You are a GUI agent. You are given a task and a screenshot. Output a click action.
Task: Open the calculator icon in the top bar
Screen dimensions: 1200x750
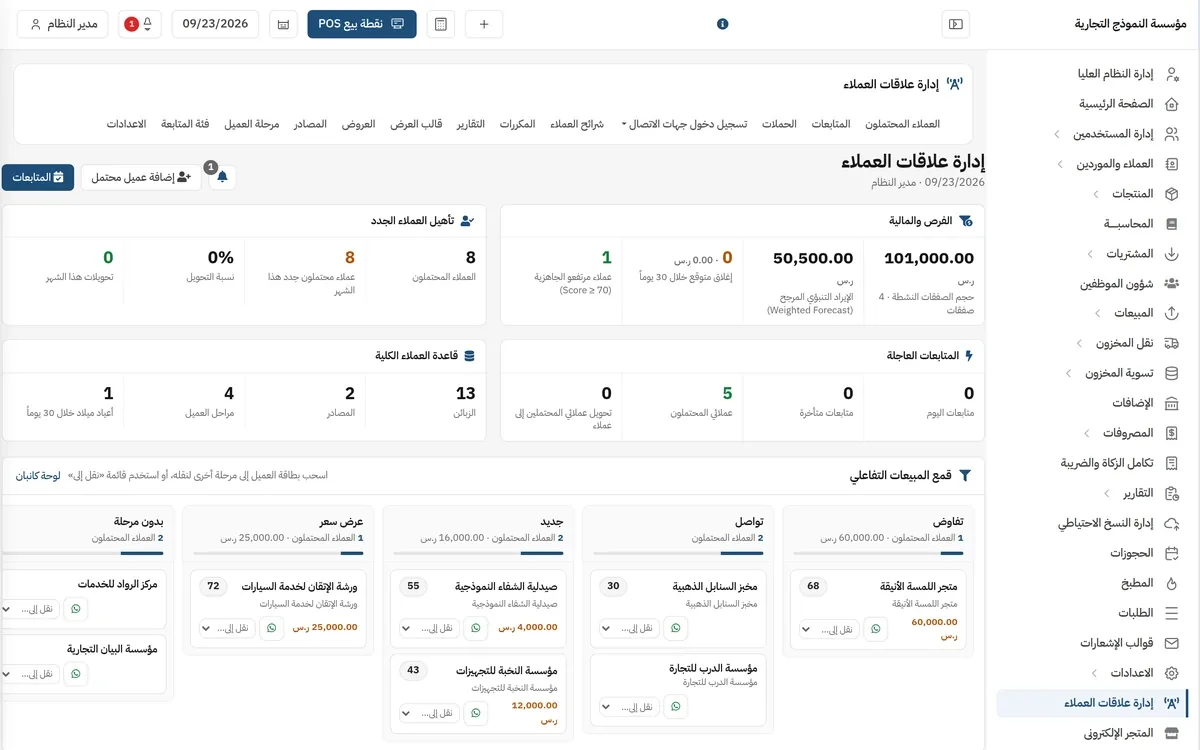pos(441,24)
